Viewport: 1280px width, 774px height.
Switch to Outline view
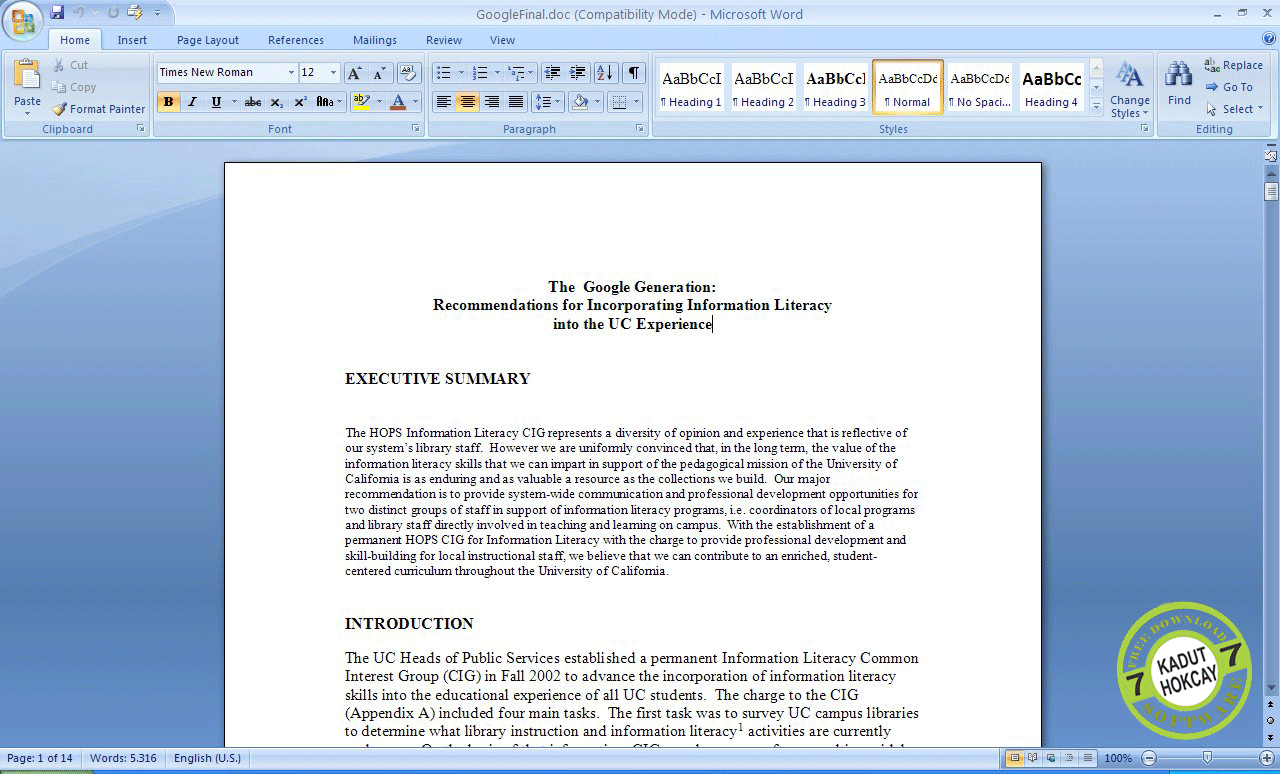click(1069, 758)
